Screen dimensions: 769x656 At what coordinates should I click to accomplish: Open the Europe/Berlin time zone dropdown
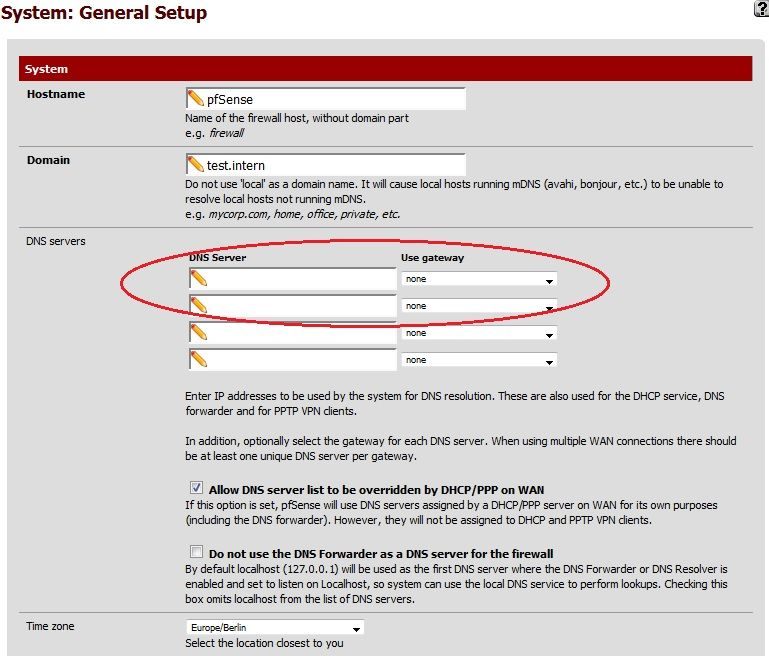click(275, 628)
